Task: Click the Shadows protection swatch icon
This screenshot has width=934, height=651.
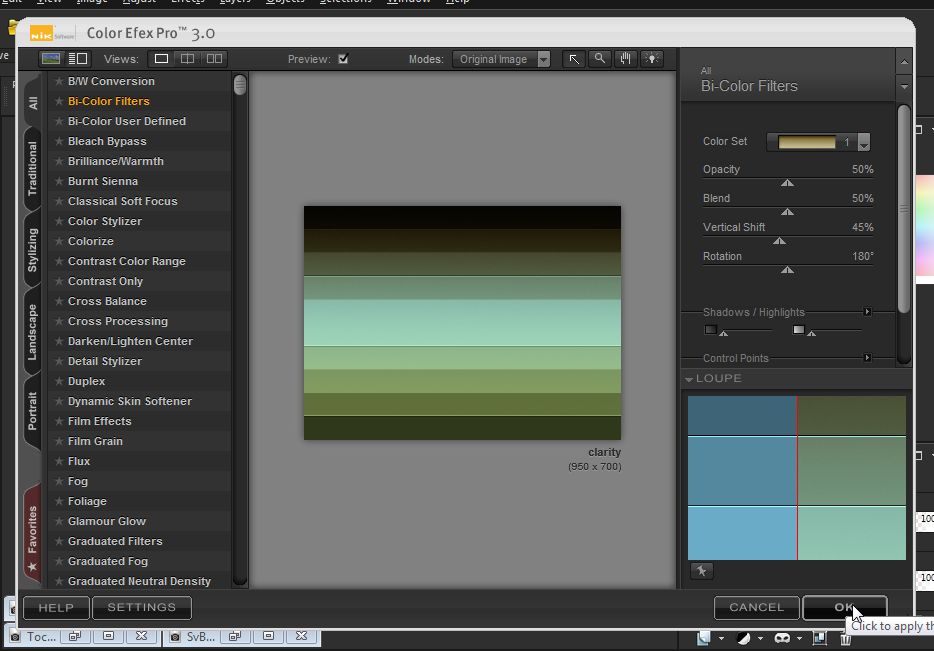Action: 710,329
